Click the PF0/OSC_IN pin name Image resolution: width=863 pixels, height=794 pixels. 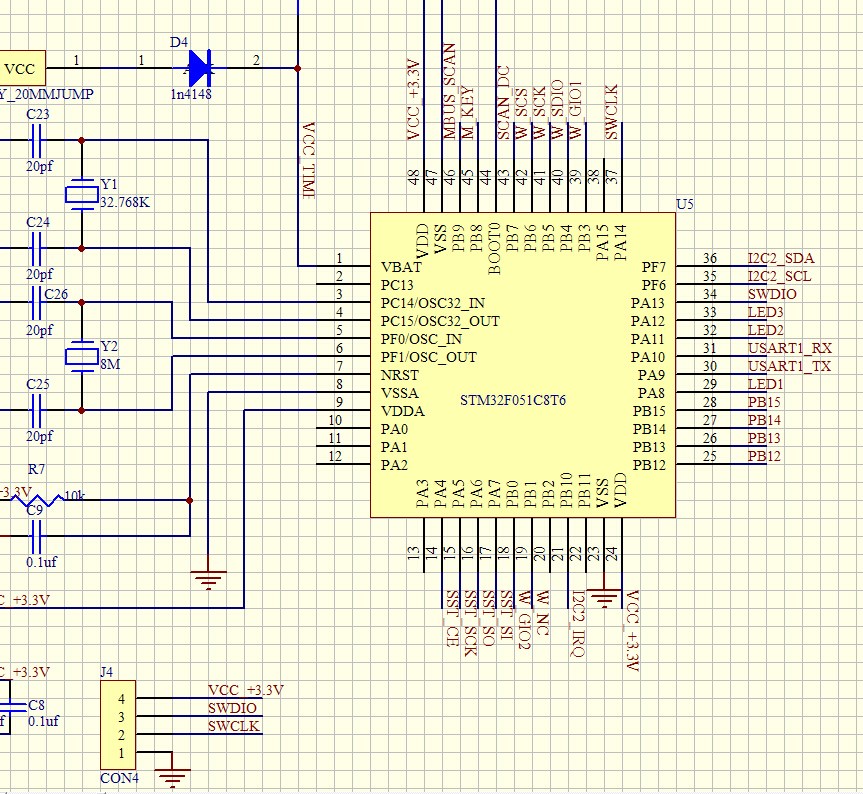coord(421,339)
